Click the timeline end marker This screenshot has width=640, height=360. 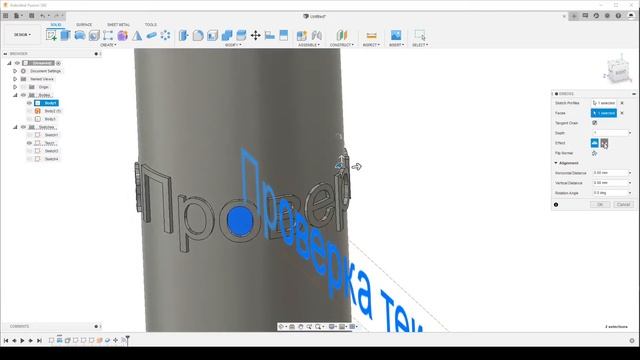[x=127, y=339]
